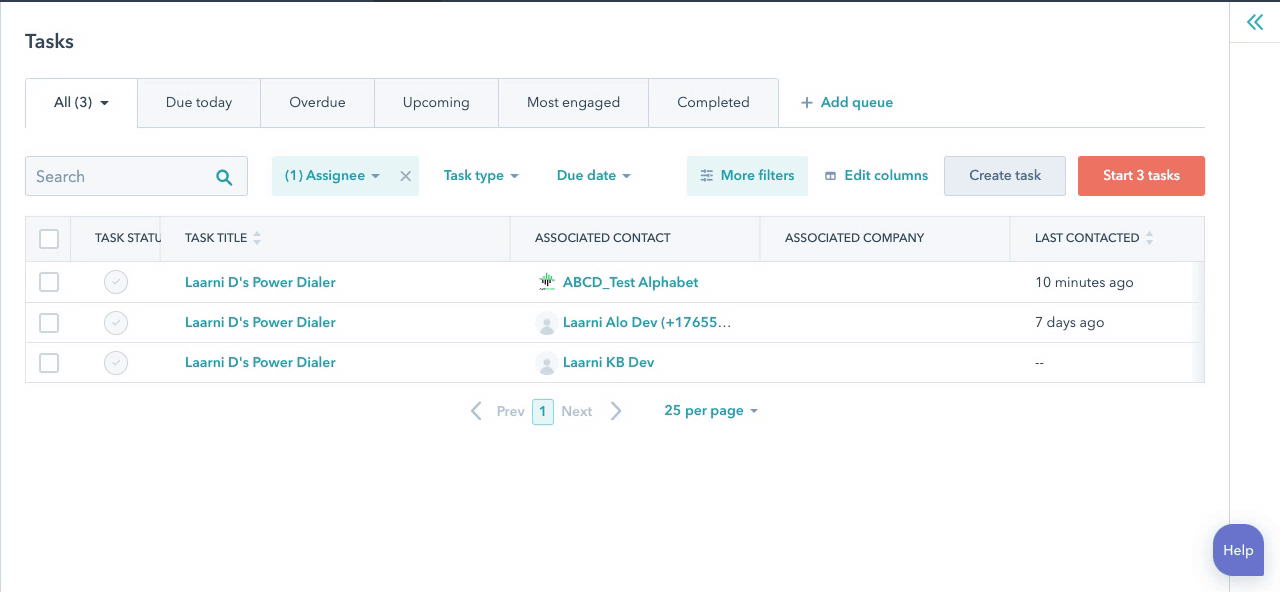Collapse the side panel with double chevron
1280x592 pixels.
pyautogui.click(x=1254, y=22)
